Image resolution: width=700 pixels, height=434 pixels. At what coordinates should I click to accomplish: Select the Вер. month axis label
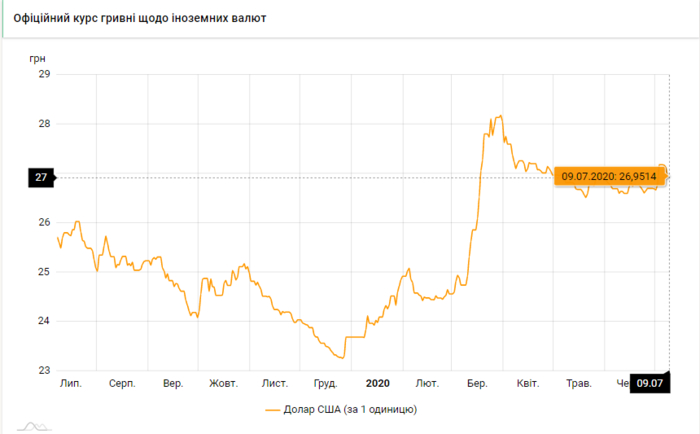(173, 383)
